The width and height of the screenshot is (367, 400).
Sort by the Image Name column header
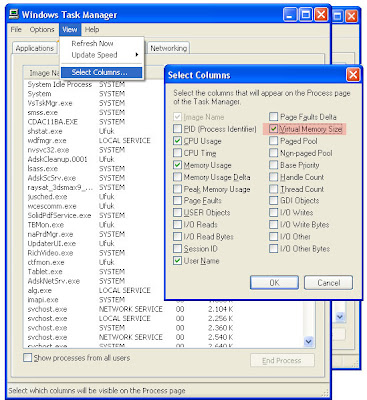[x=43, y=73]
